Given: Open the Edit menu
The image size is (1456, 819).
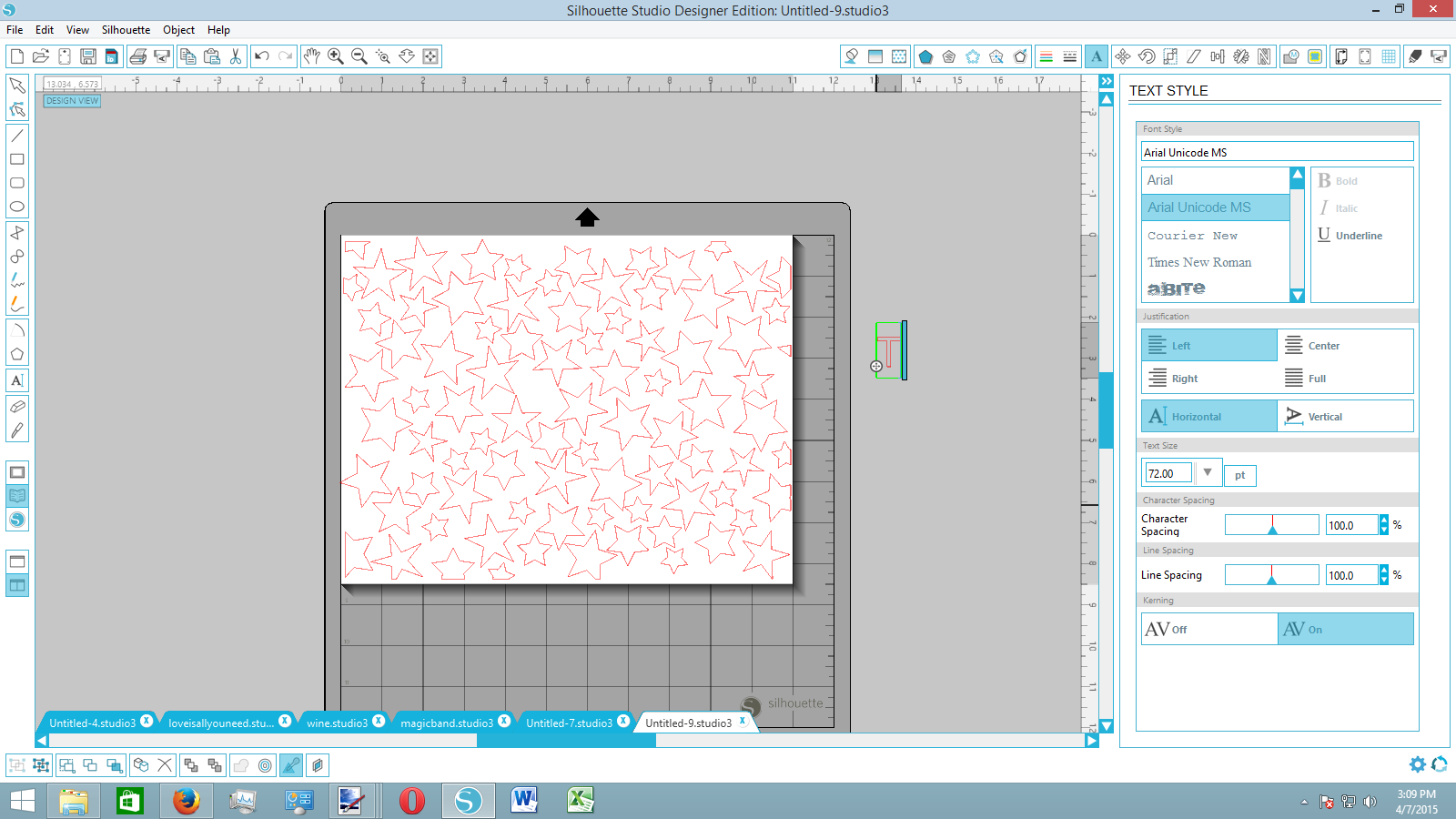Looking at the screenshot, I should tap(45, 30).
